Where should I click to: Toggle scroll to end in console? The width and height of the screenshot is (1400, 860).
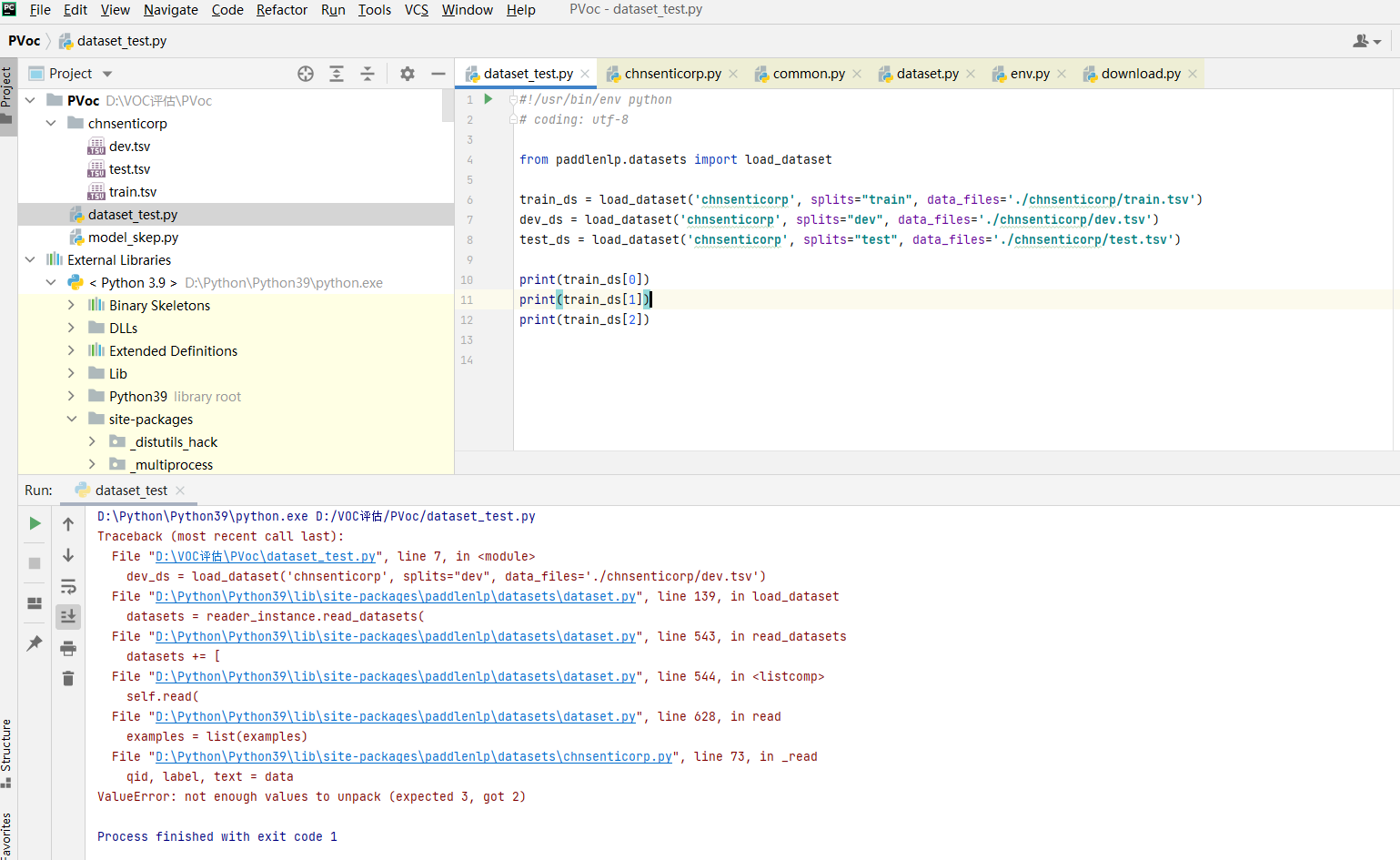68,616
